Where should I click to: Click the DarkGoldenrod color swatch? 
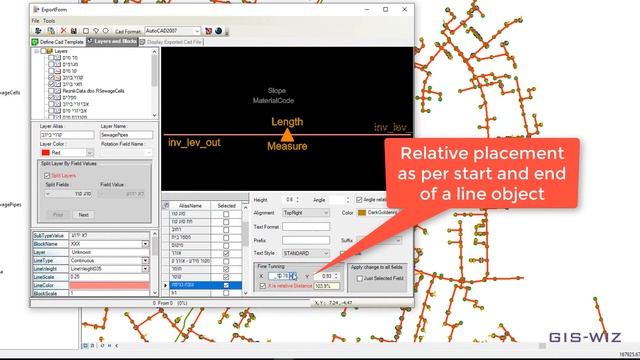click(x=362, y=213)
